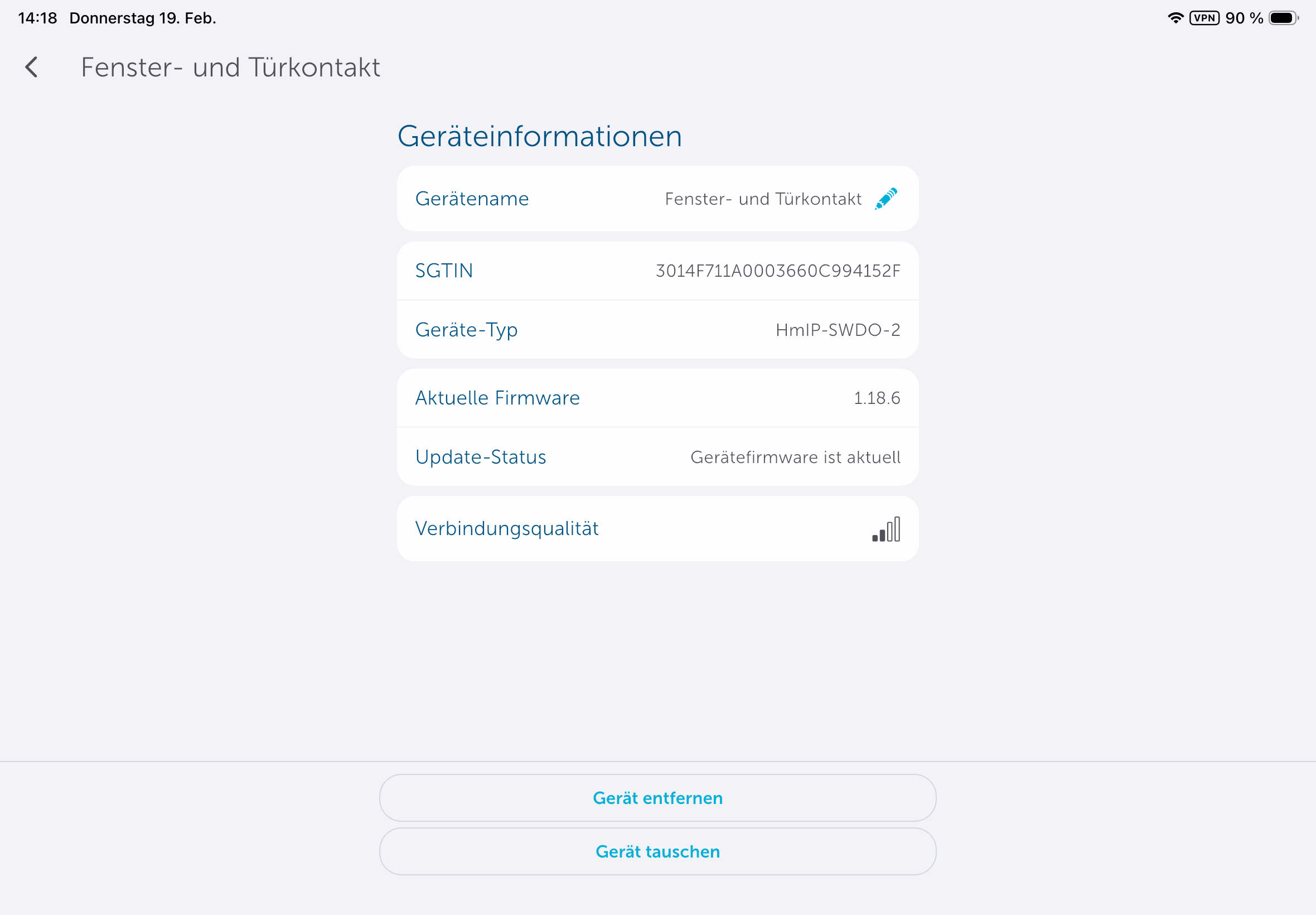Tap the battery icon in status bar

click(x=1283, y=18)
